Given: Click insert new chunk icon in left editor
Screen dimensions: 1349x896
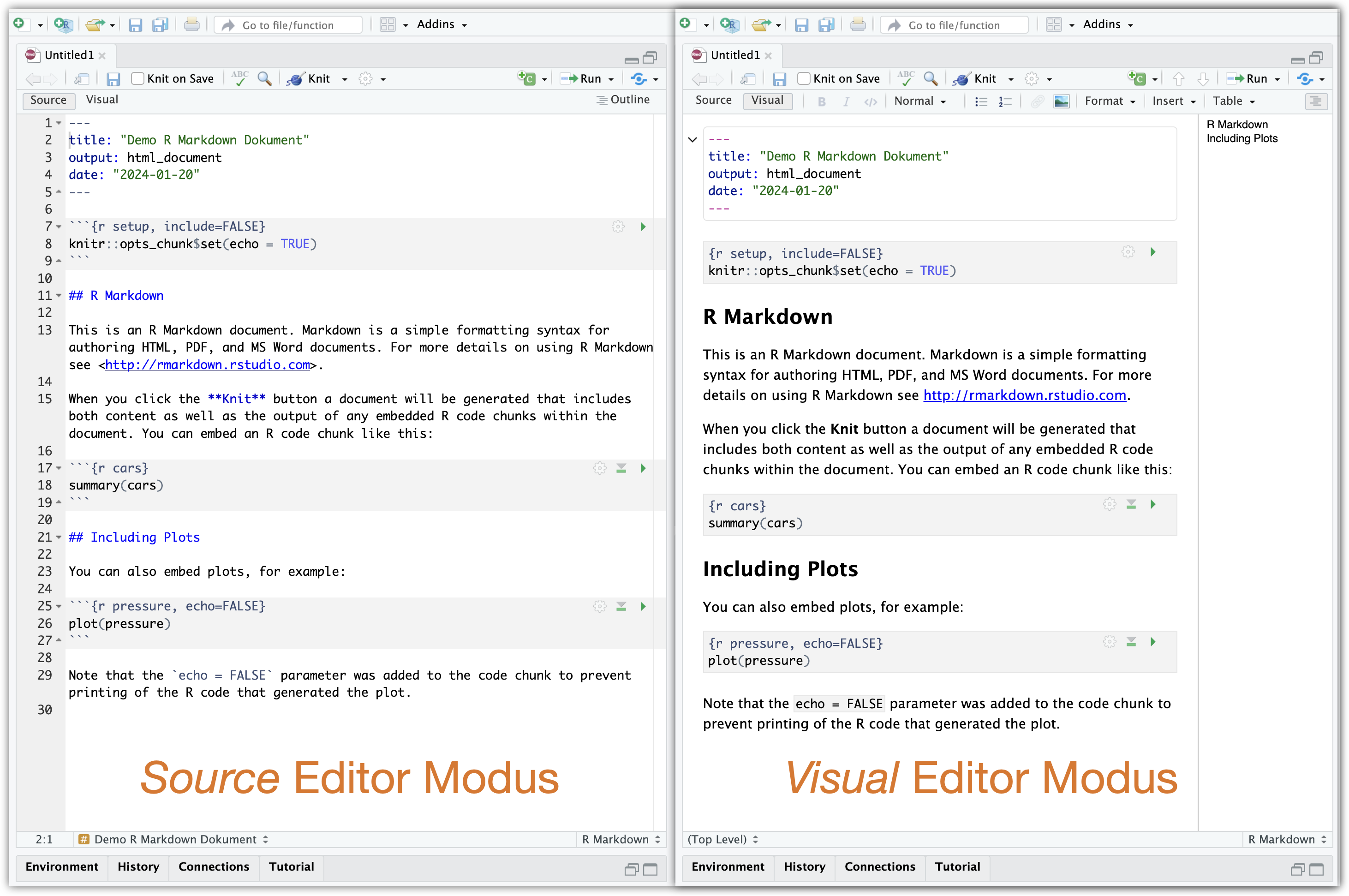Looking at the screenshot, I should (526, 78).
